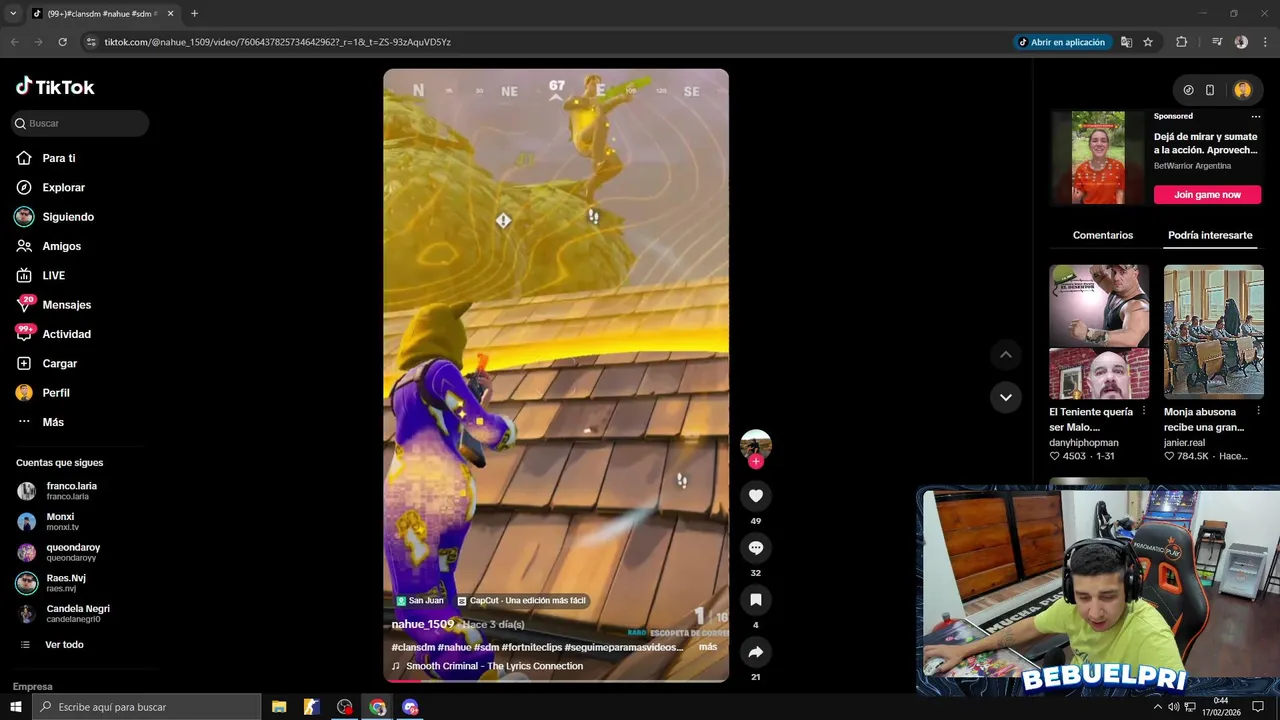Share the video with the arrow icon
This screenshot has width=1280, height=720.
pyautogui.click(x=756, y=652)
